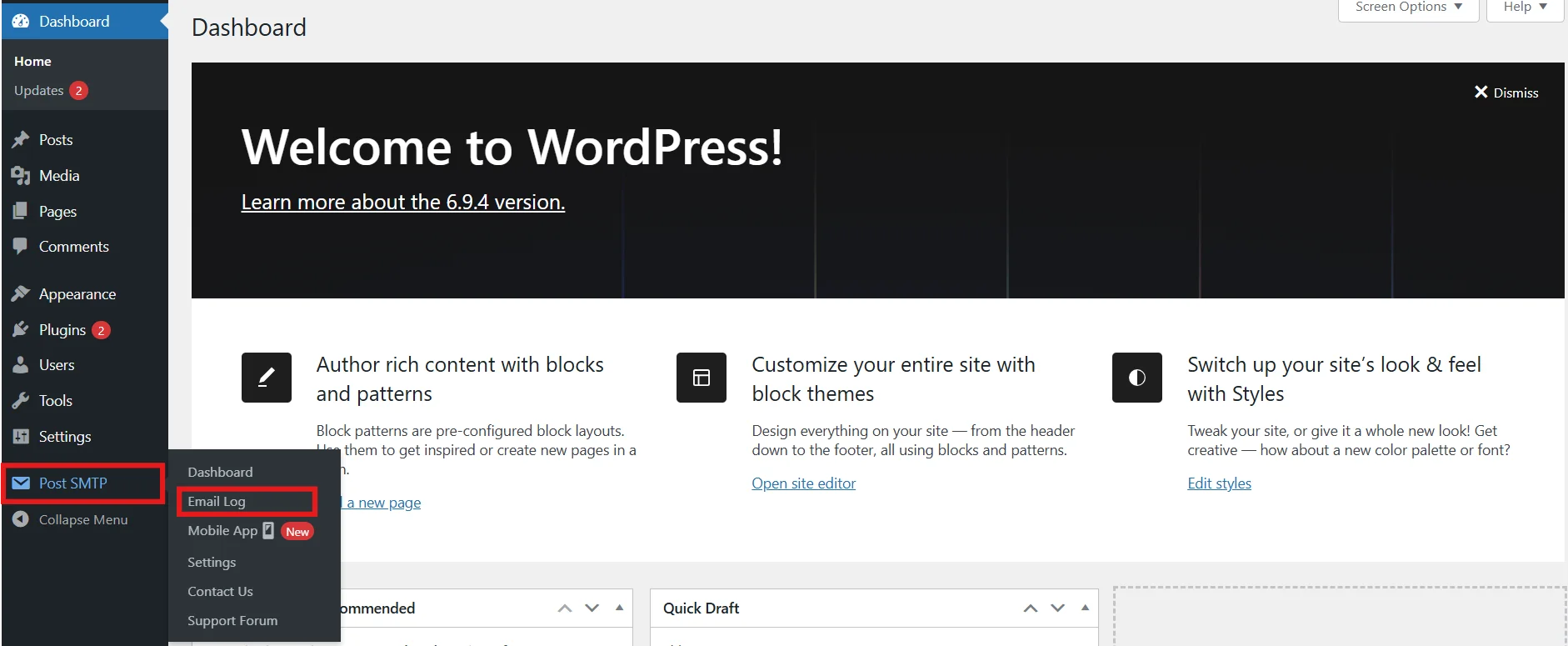Open the Pages menu
The image size is (1568, 646).
(x=85, y=212)
